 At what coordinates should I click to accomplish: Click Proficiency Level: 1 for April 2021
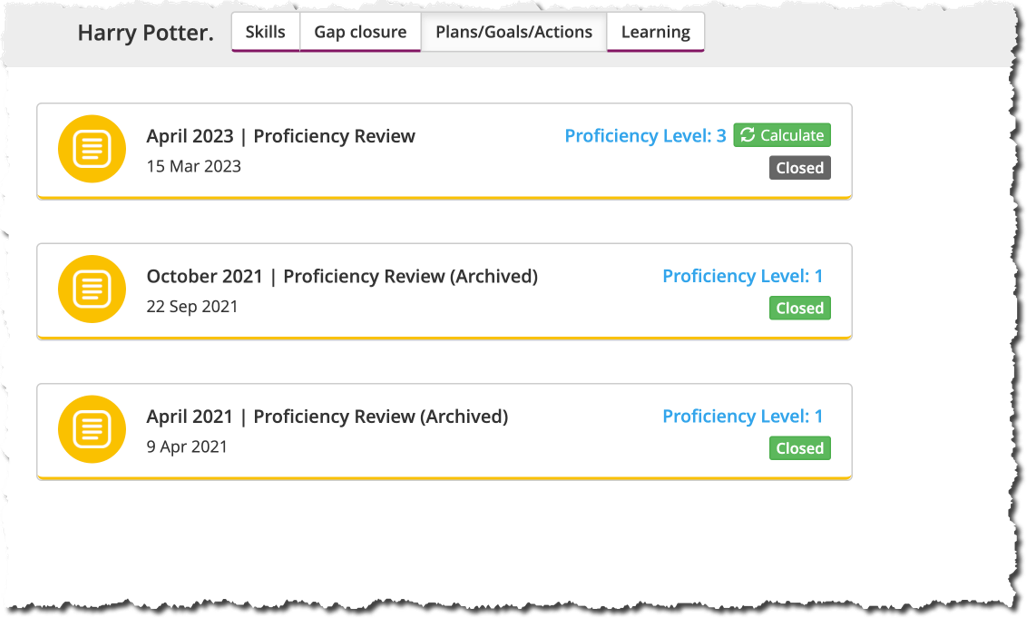pyautogui.click(x=743, y=416)
